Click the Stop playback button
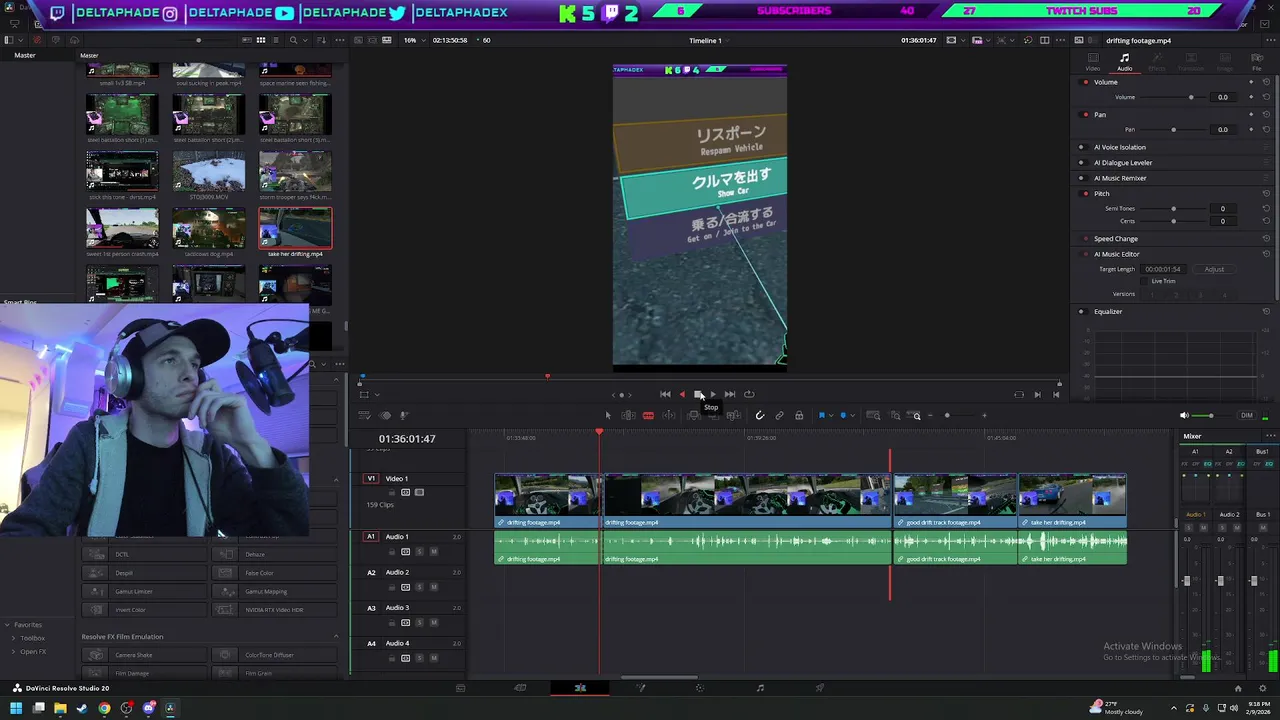1280x720 pixels. [x=698, y=394]
